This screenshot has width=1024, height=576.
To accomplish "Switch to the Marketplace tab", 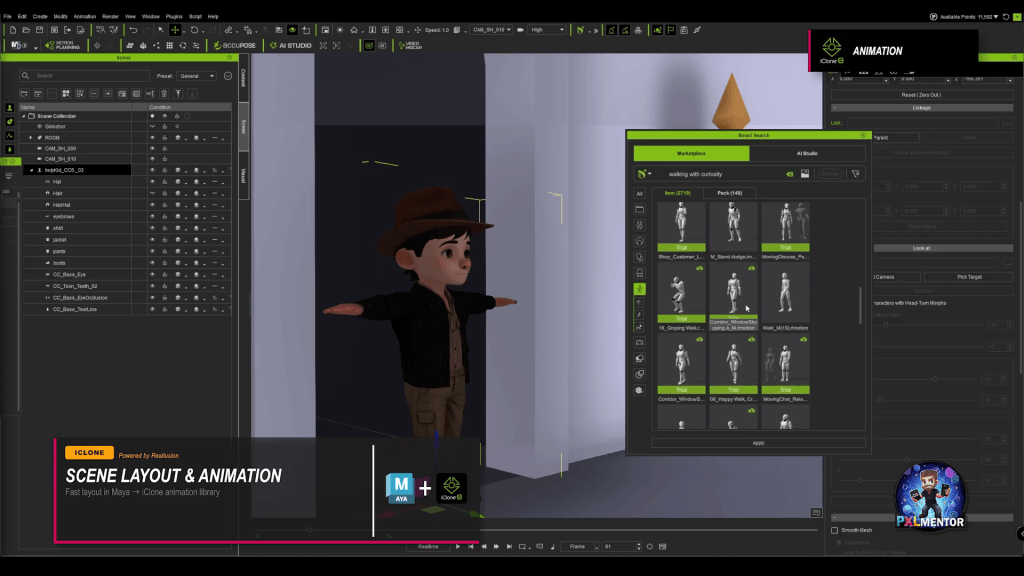I will (x=691, y=153).
